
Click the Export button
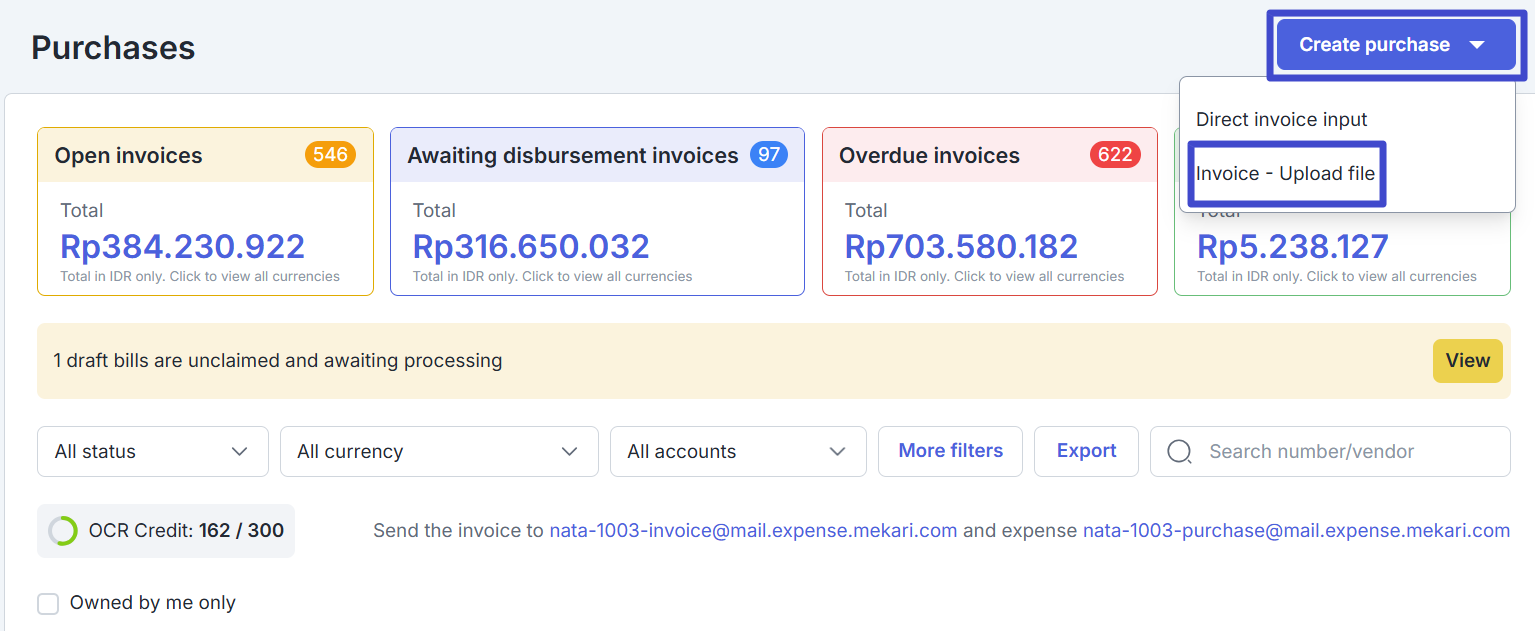pyautogui.click(x=1086, y=452)
